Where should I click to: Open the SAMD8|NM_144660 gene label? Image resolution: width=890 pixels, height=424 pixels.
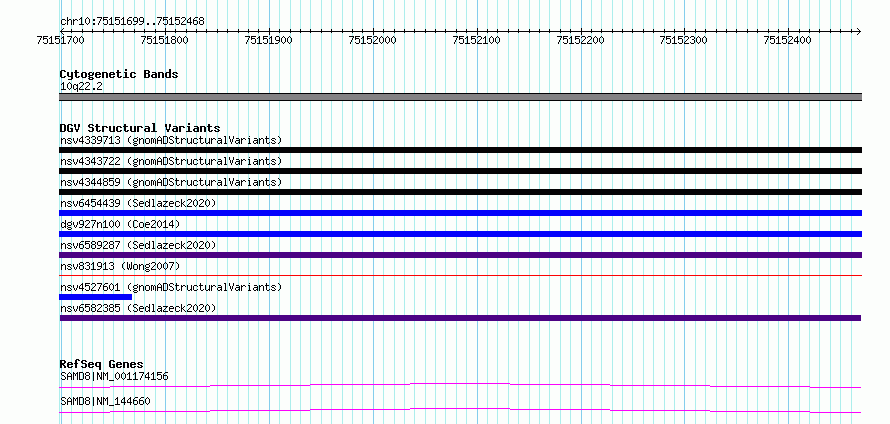point(105,401)
